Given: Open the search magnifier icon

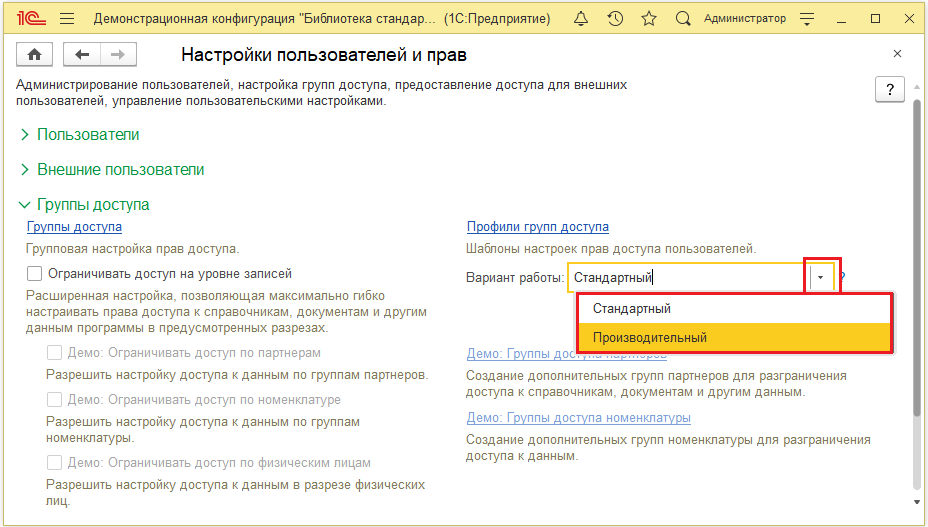Looking at the screenshot, I should (683, 19).
